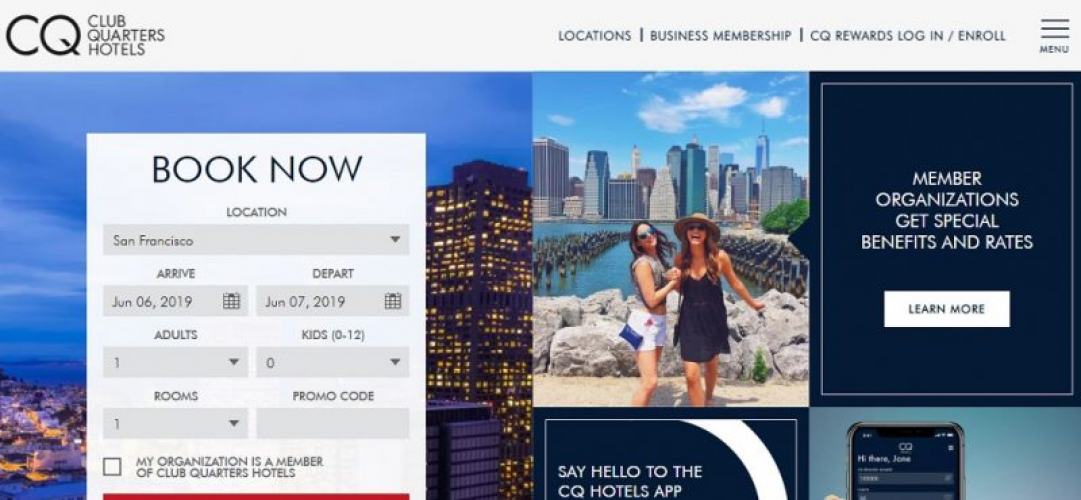Go to Locations in the top navigation
The height and width of the screenshot is (500, 1081).
coord(594,36)
